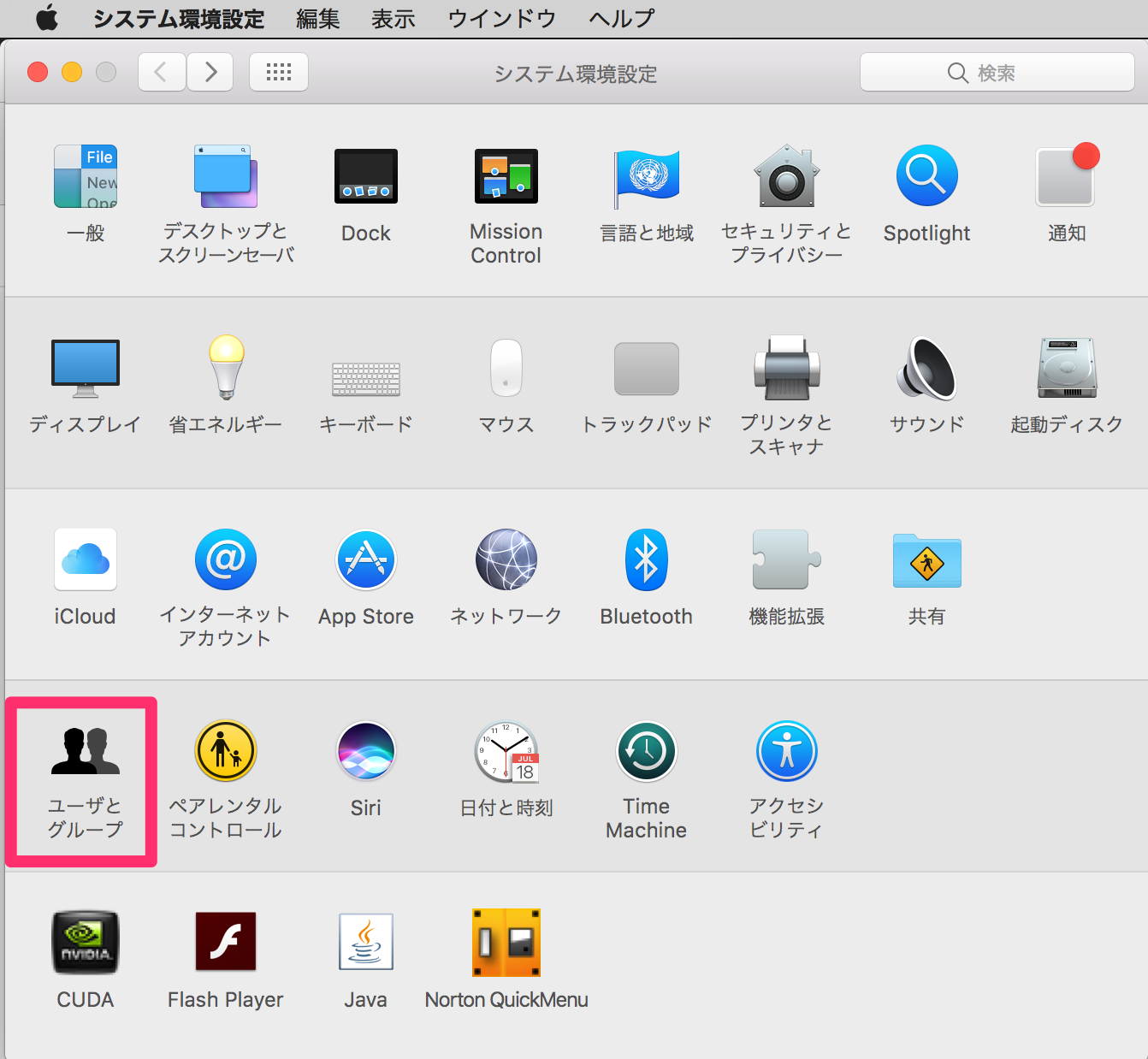Open インターネットアカウント preferences
The width and height of the screenshot is (1148, 1059).
pos(226,559)
